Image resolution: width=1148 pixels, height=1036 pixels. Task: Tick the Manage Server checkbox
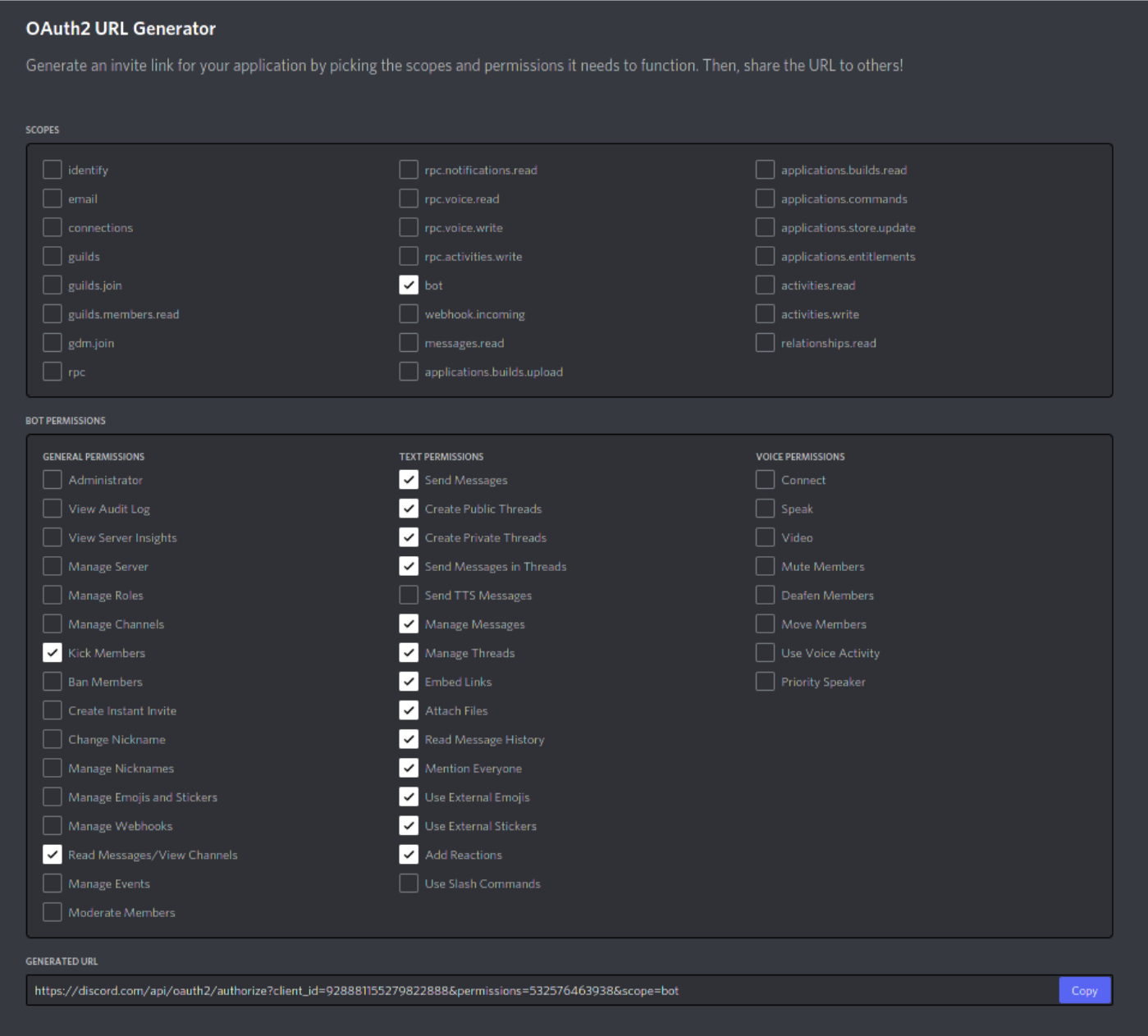point(53,566)
